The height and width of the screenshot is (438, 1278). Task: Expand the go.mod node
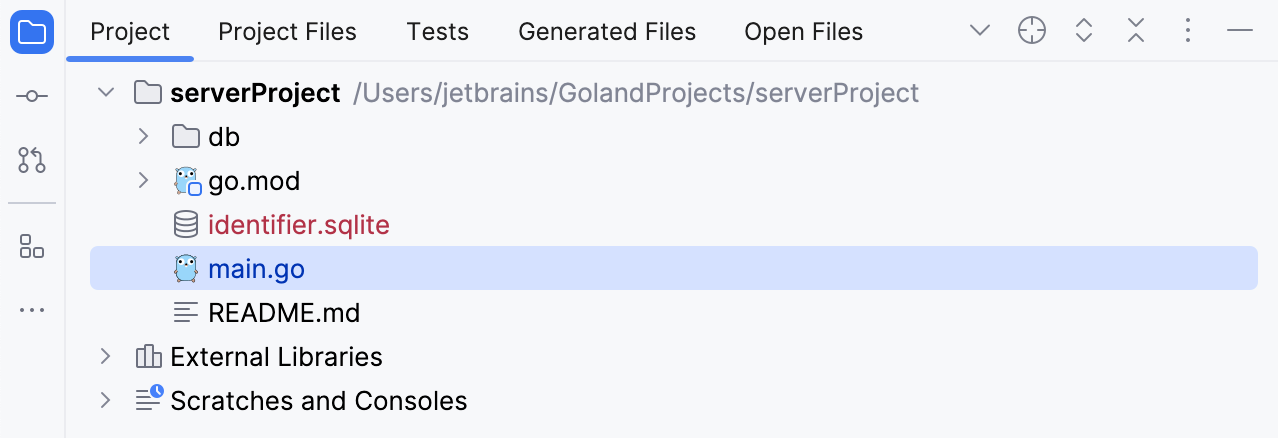143,181
